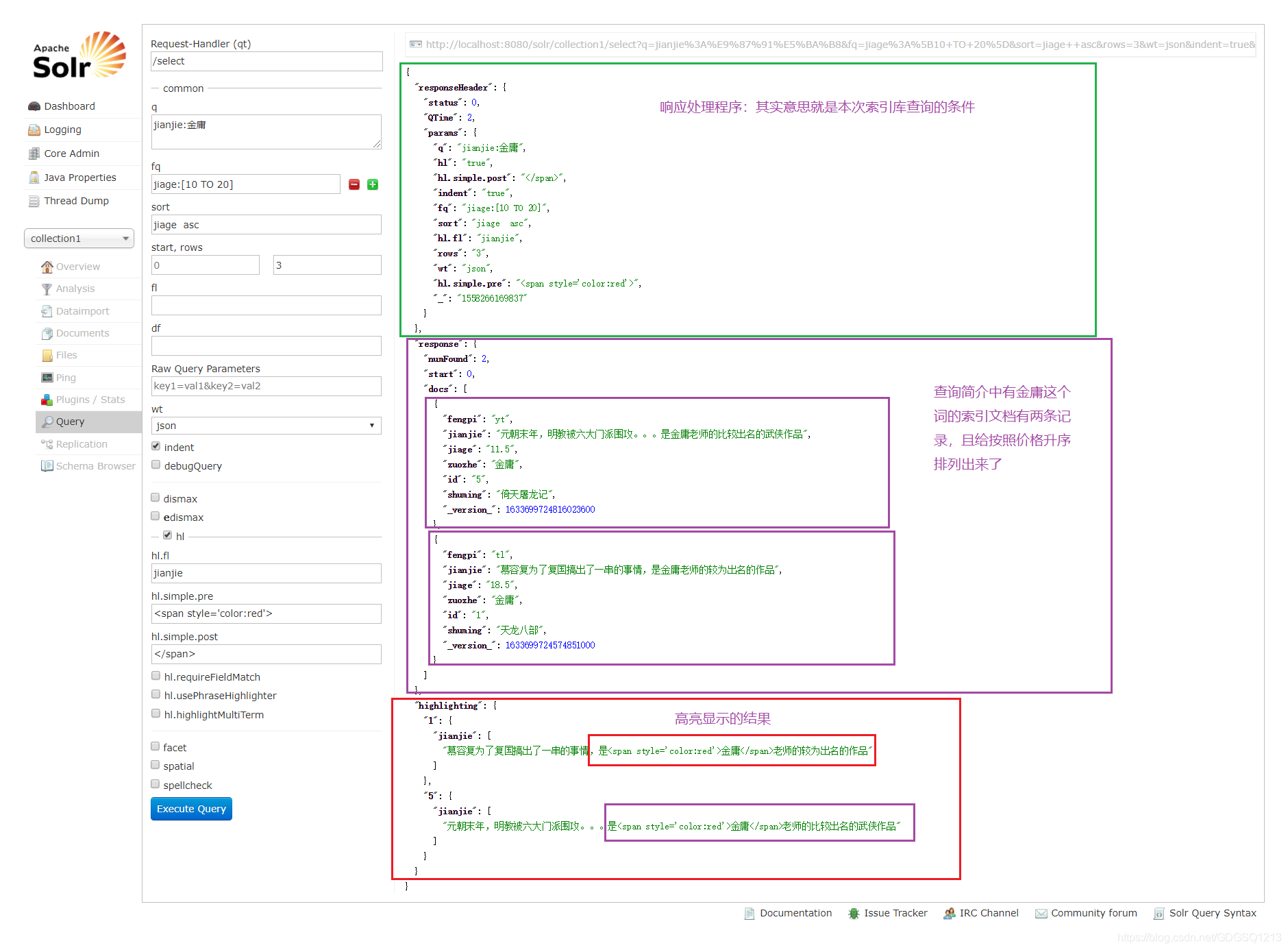Enable the debugQuery checkbox
1288x950 pixels.
point(156,465)
